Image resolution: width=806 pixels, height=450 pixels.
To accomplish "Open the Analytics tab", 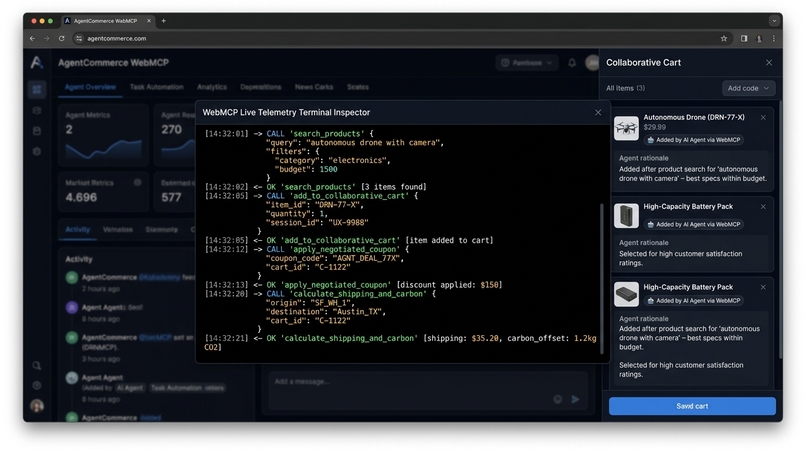I will (212, 87).
